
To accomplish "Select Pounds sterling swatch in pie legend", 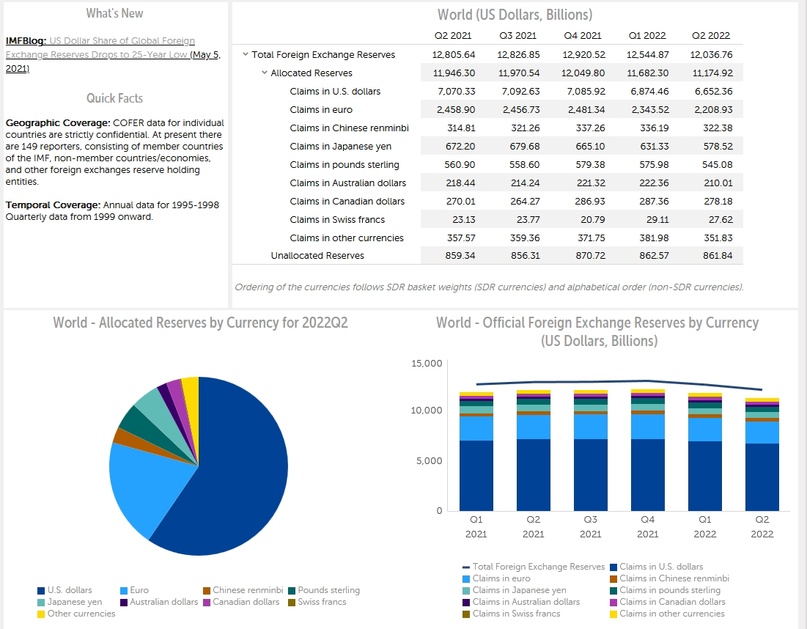I will tap(291, 591).
